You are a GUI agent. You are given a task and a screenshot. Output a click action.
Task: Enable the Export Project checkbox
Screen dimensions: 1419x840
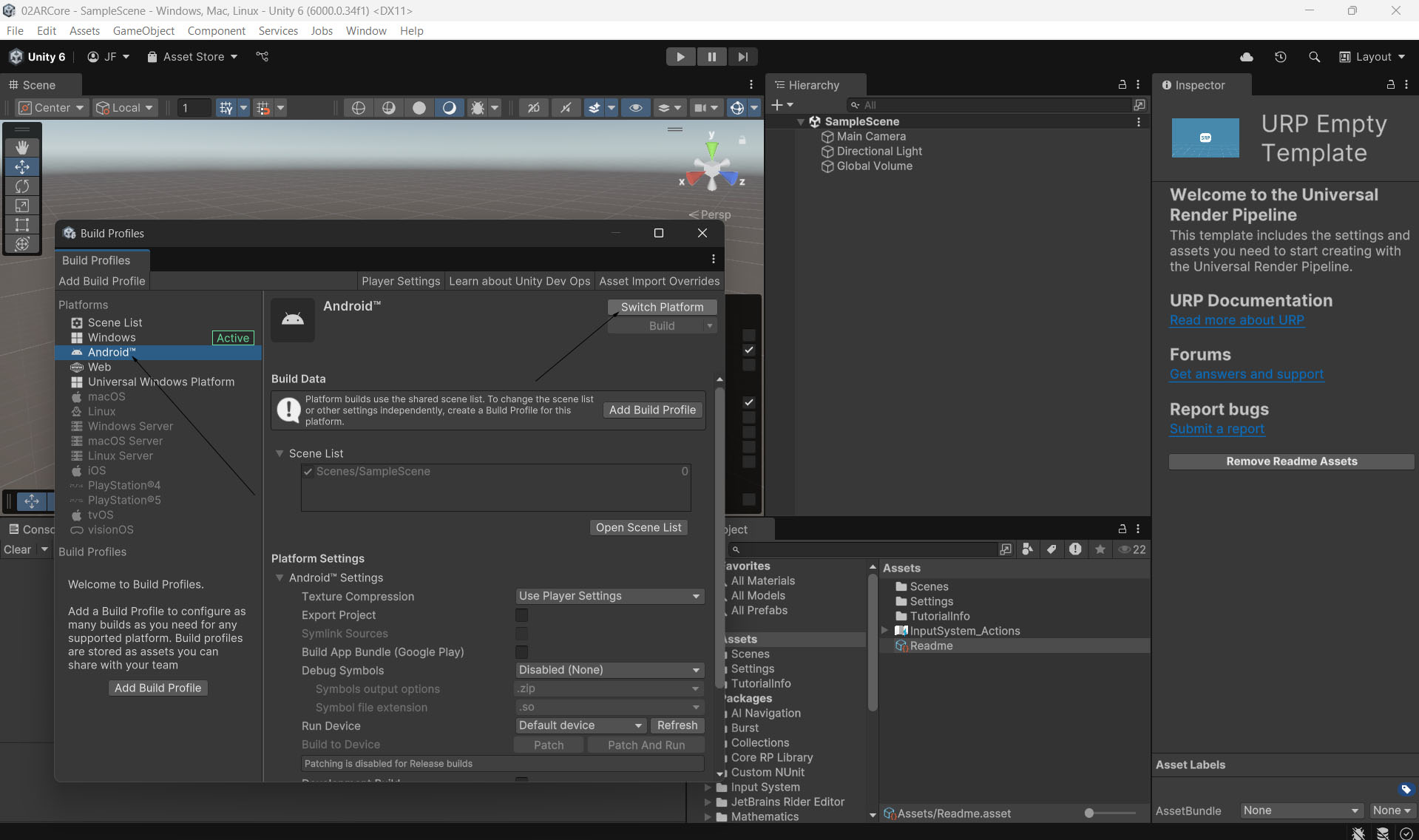coord(521,615)
